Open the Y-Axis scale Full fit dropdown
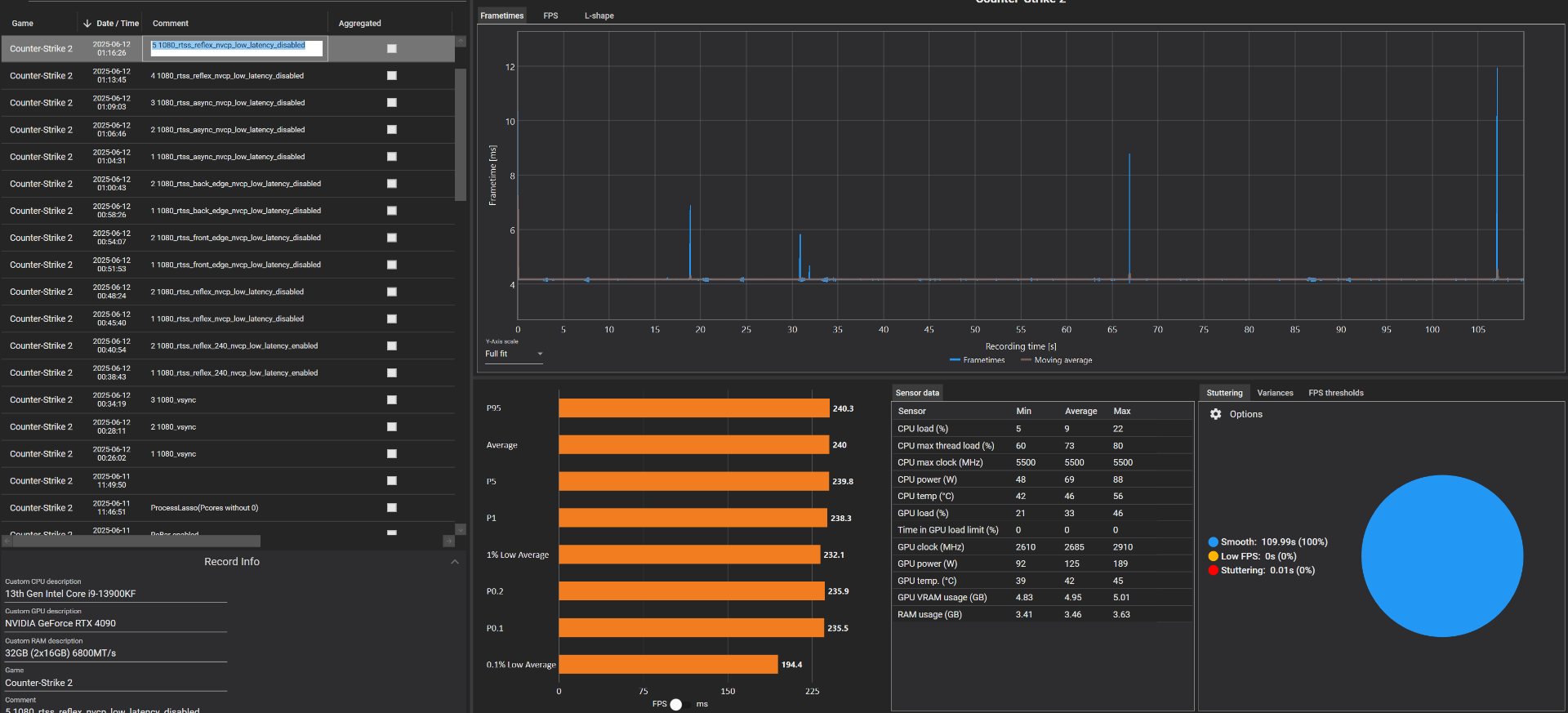The image size is (1568, 713). pos(514,354)
